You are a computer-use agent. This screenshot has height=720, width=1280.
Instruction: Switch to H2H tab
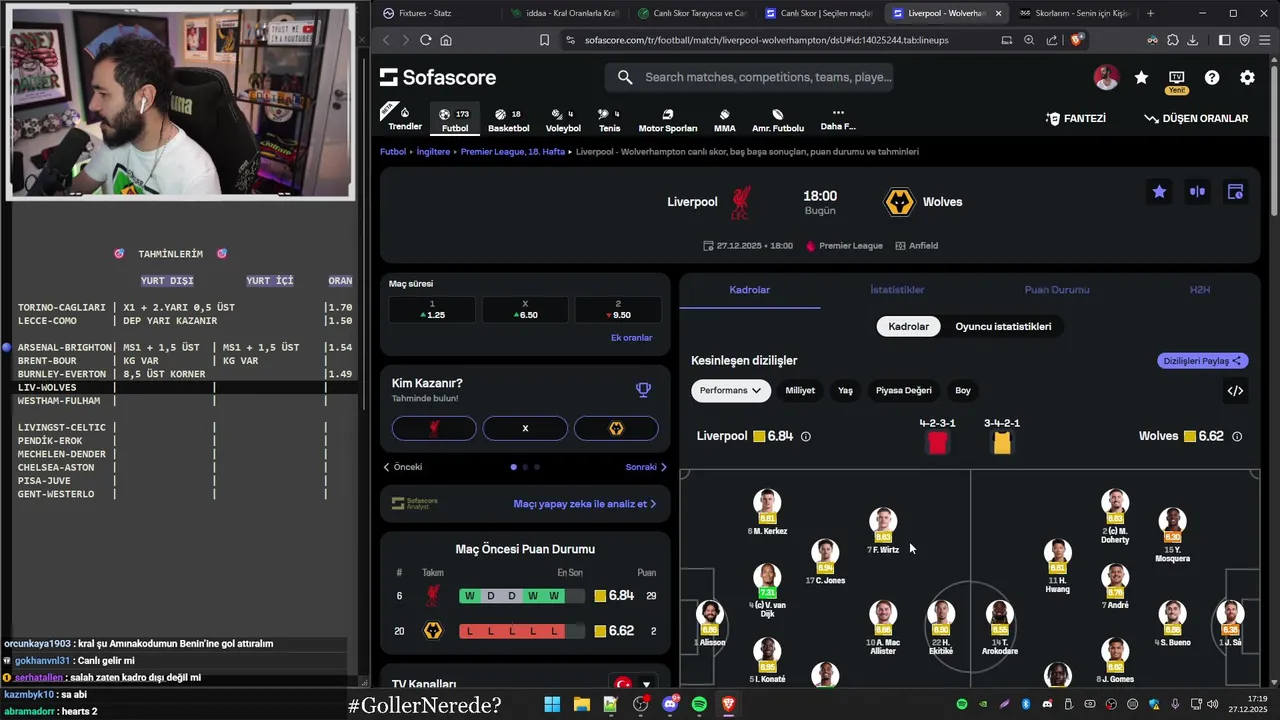pyautogui.click(x=1199, y=290)
